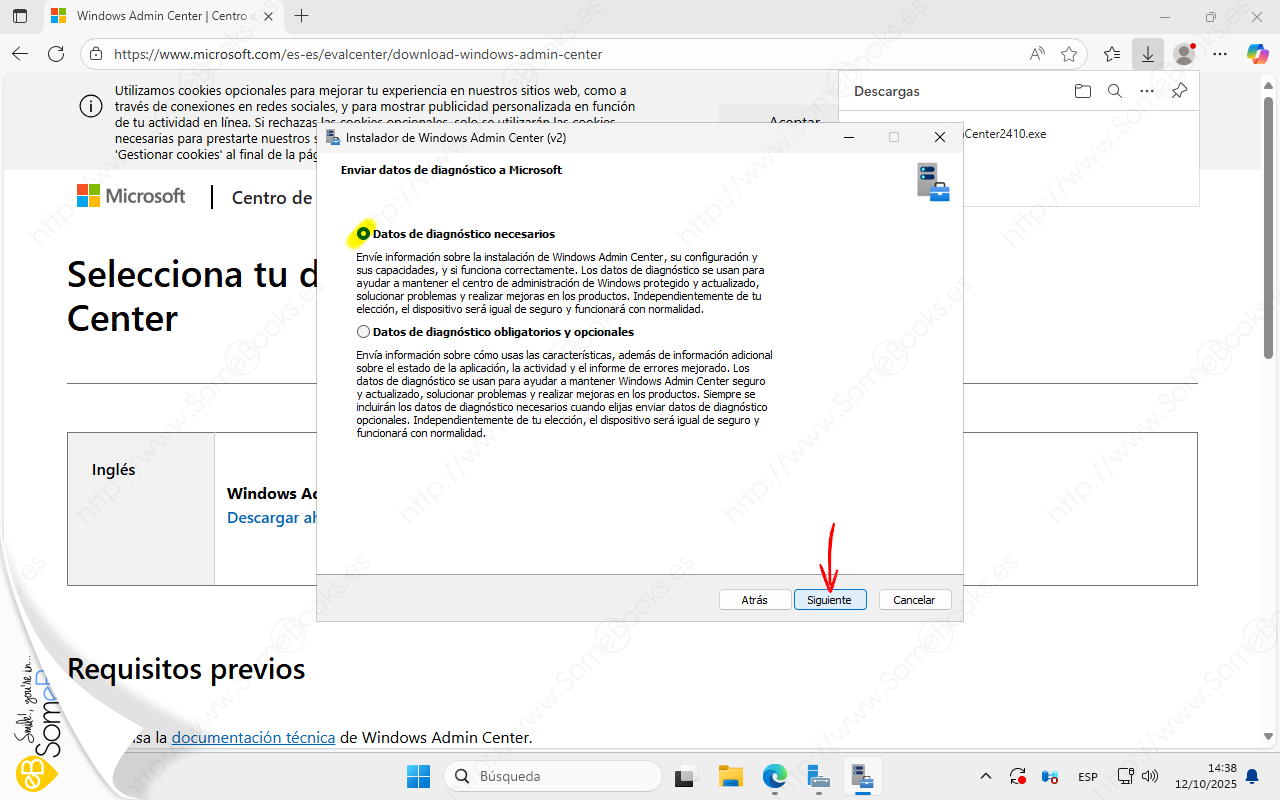The height and width of the screenshot is (800, 1280).
Task: Open a new browser tab
Action: coord(302,16)
